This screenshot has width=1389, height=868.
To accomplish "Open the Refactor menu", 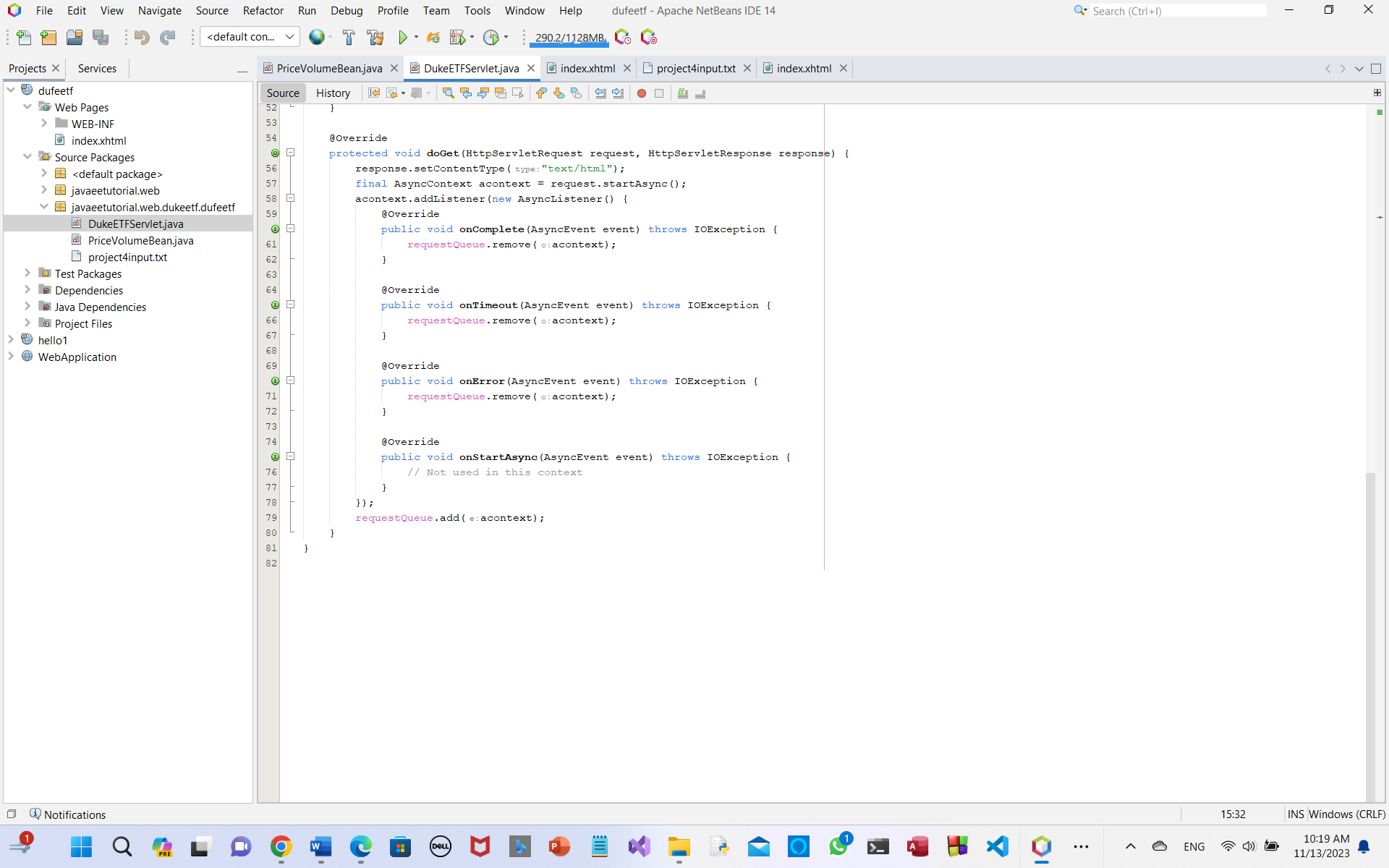I will (263, 11).
